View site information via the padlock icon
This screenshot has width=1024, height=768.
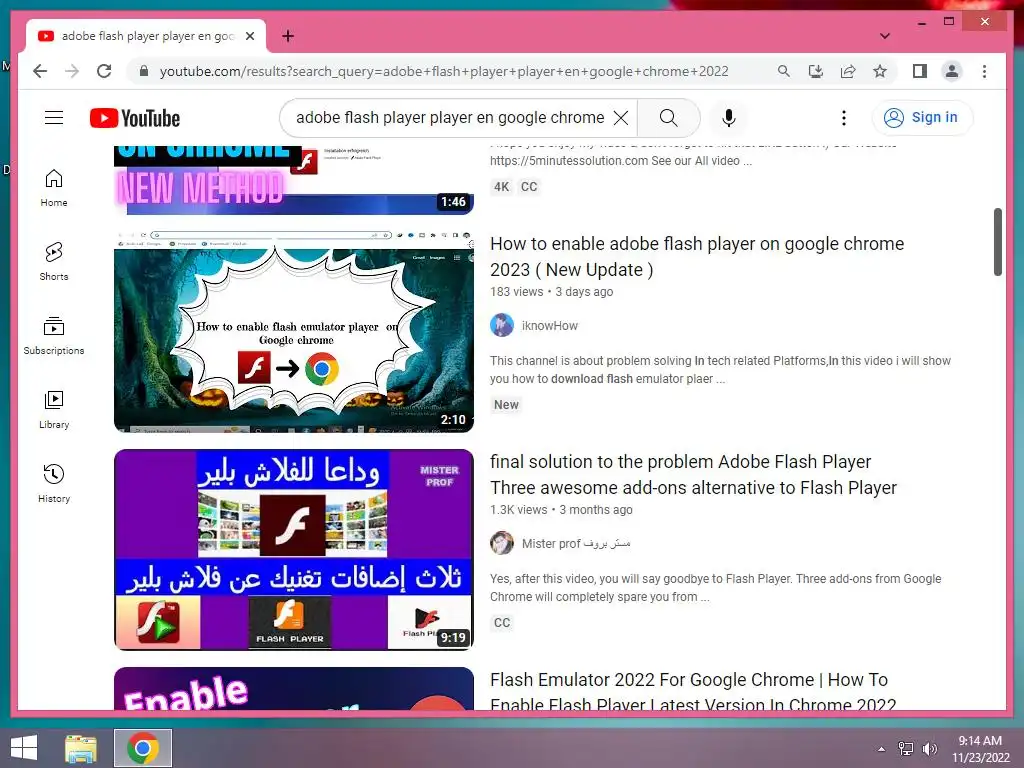144,71
